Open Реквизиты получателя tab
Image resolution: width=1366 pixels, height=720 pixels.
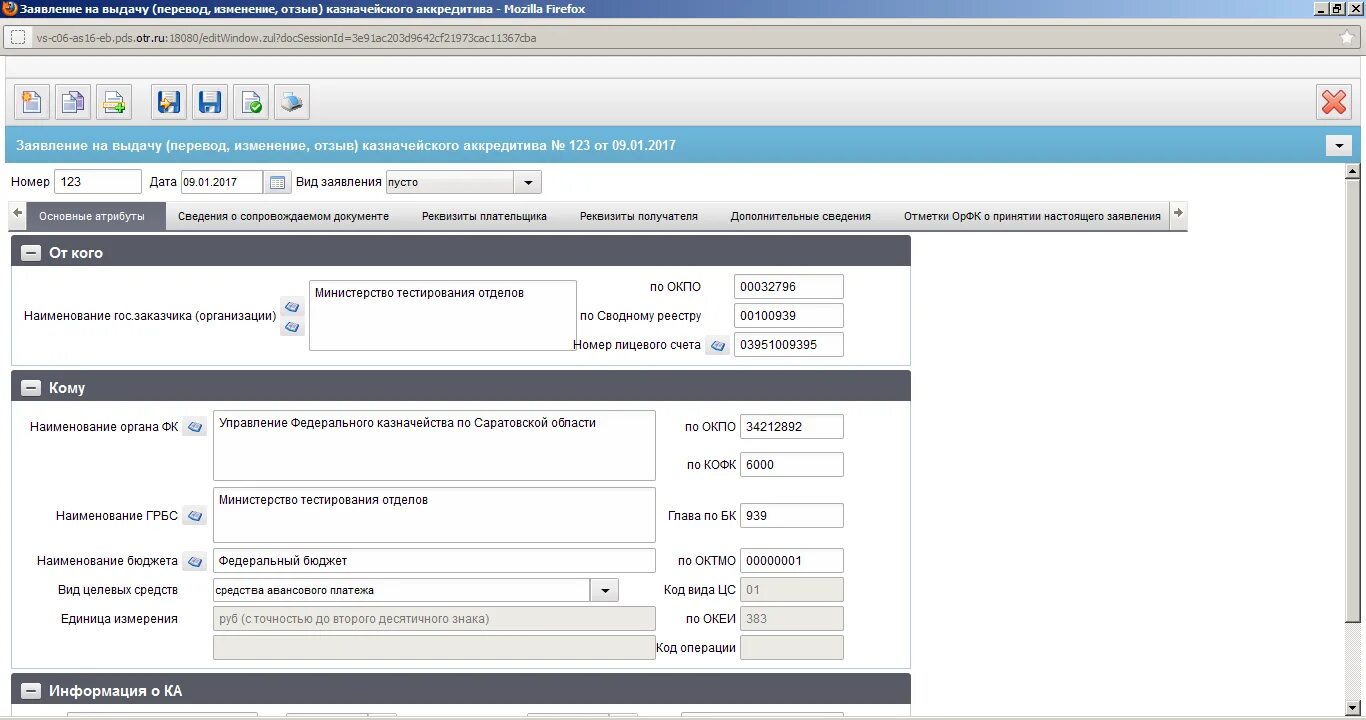tap(639, 216)
